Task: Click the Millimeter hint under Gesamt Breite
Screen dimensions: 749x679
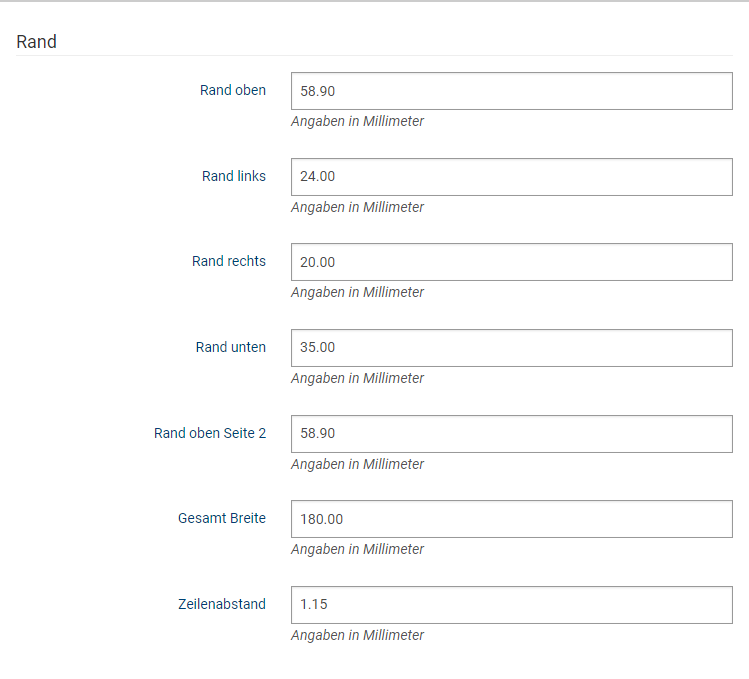Action: 357,550
